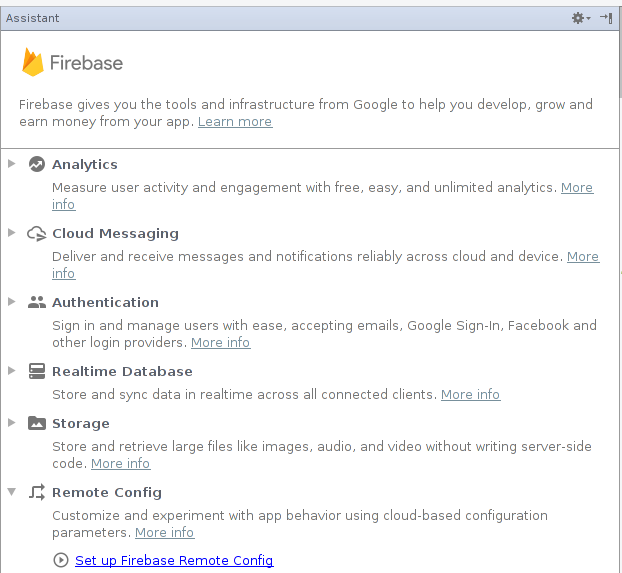The image size is (622, 573).
Task: Open the Assistant panel gear settings menu
Action: click(x=581, y=18)
